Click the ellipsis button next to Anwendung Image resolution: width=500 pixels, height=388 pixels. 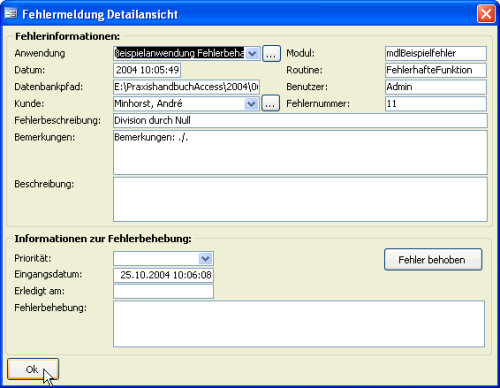pyautogui.click(x=271, y=53)
